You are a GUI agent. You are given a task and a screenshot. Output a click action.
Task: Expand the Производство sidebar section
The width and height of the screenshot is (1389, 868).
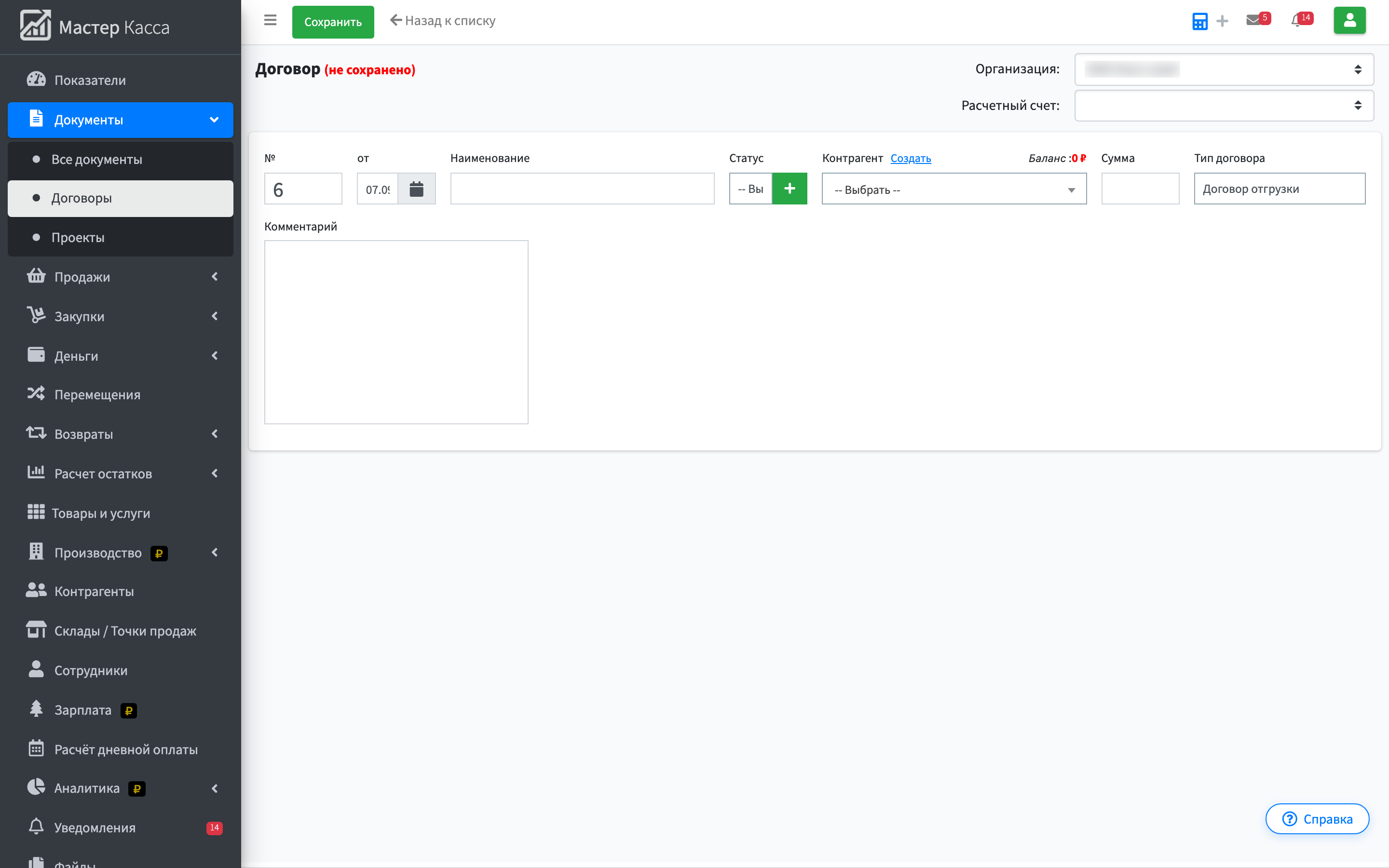pos(121,552)
